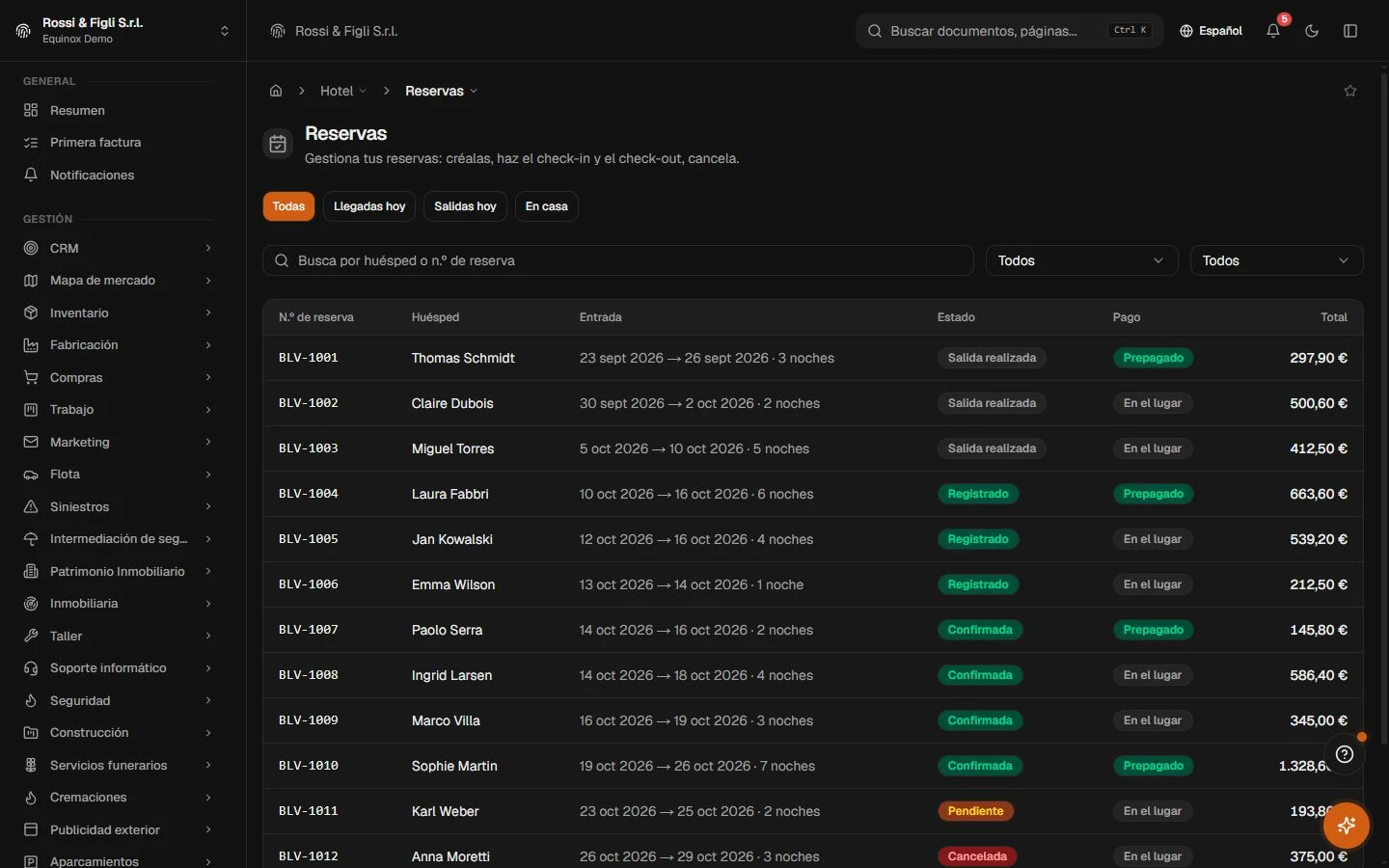Screen dimensions: 1389x868
Task: Click the Reservas calendar icon beside the heading
Action: 278,145
